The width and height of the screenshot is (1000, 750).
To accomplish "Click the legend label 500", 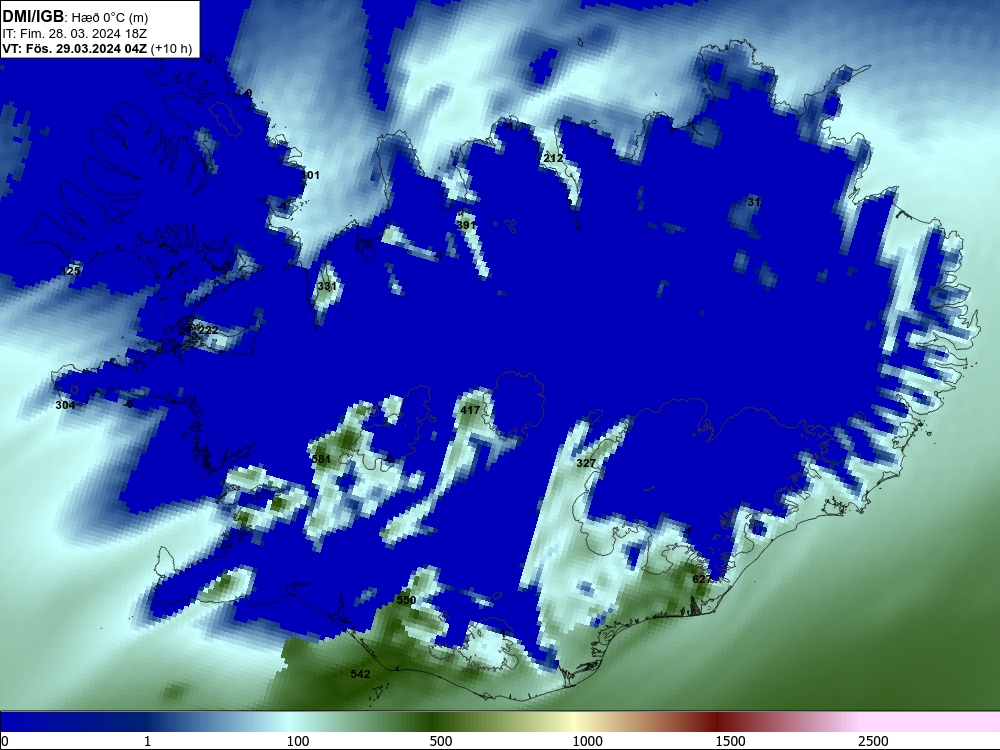I will [x=441, y=741].
